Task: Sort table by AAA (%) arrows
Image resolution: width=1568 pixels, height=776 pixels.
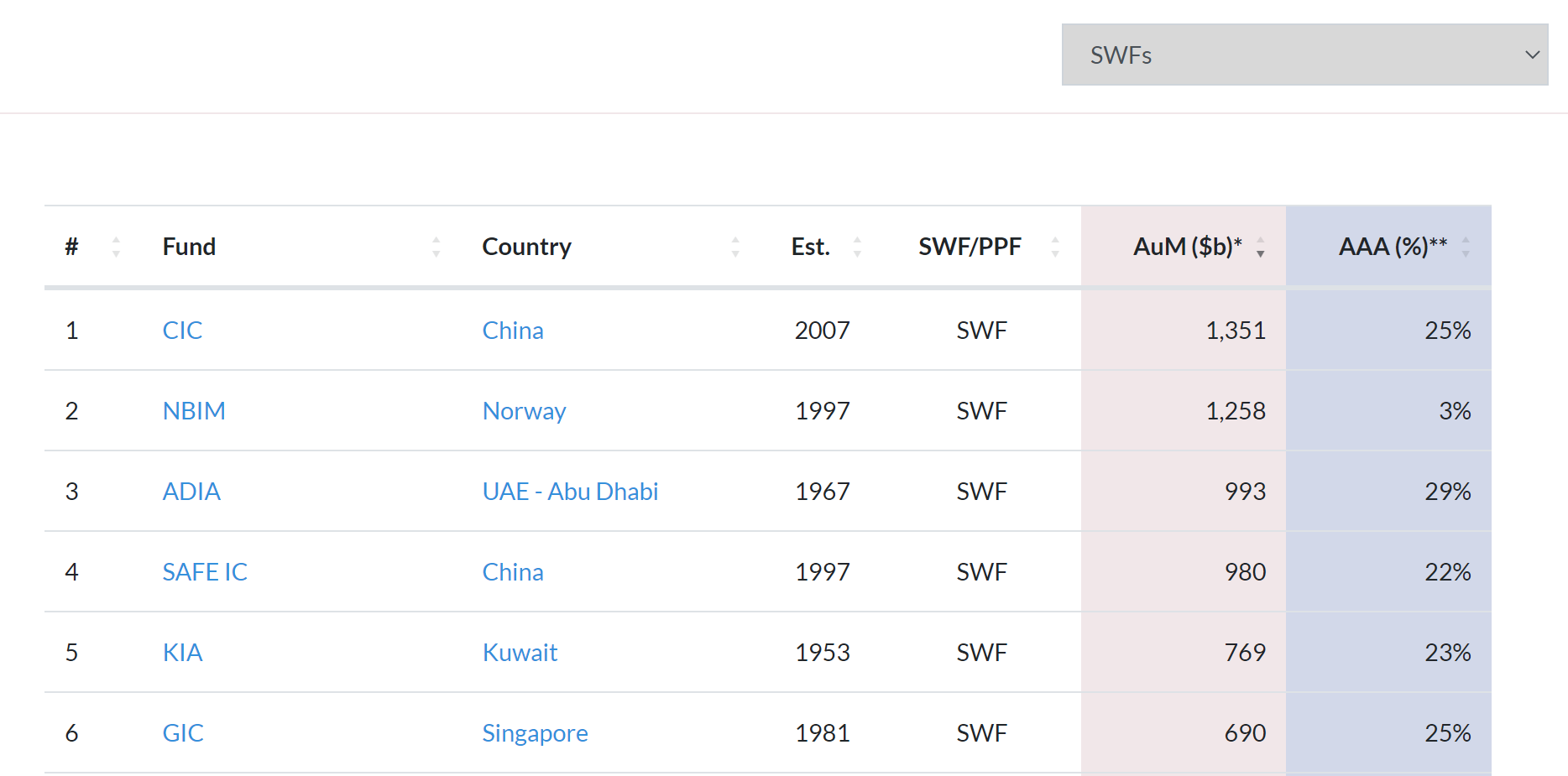Action: [1466, 247]
